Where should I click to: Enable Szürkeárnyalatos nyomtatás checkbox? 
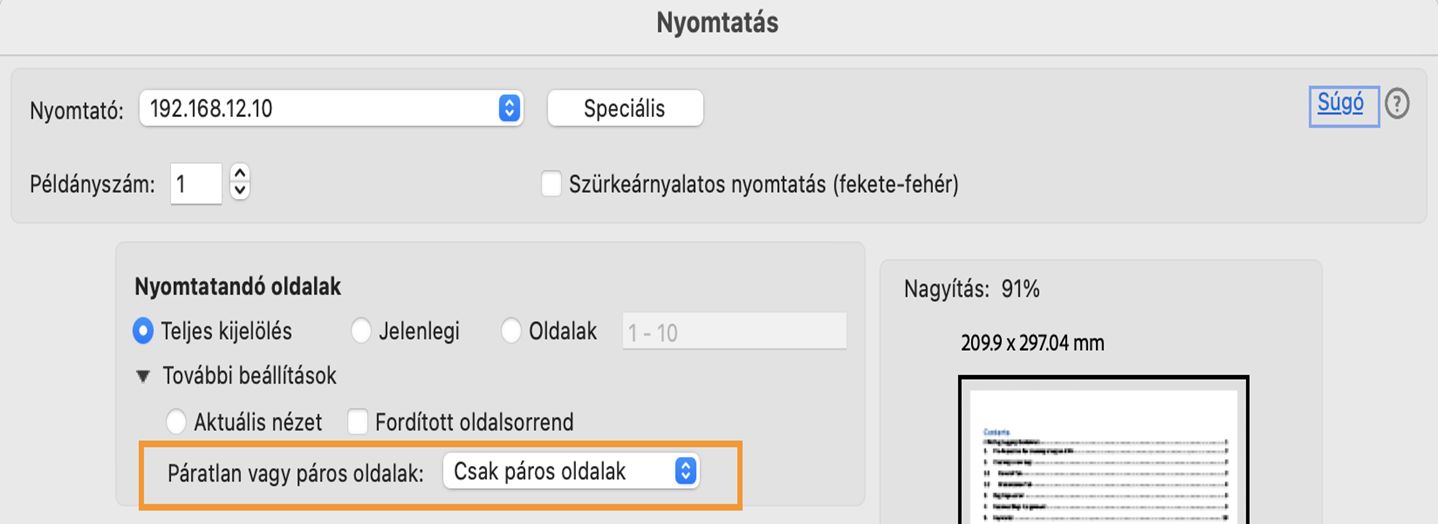[551, 184]
